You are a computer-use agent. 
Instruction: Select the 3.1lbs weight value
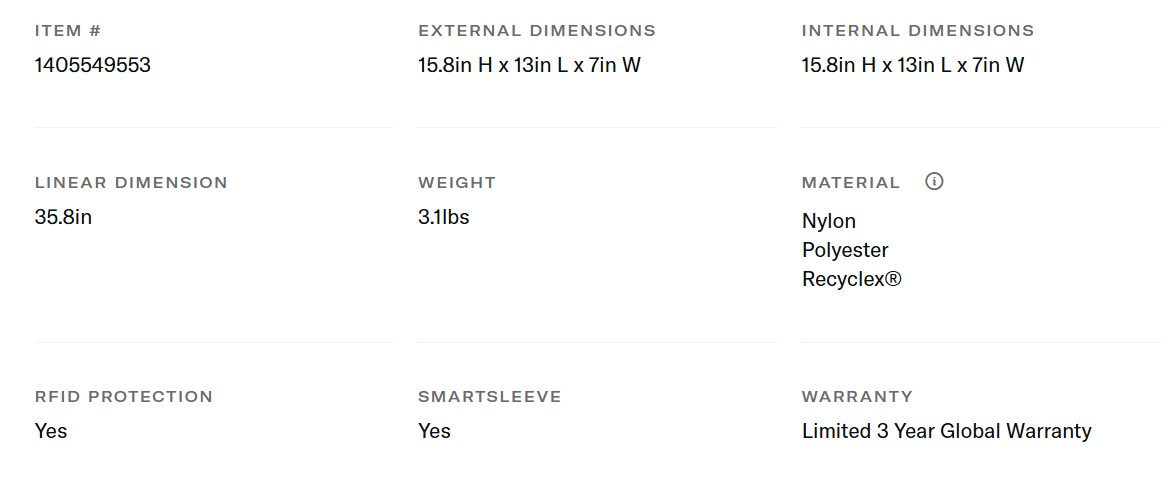tap(443, 217)
